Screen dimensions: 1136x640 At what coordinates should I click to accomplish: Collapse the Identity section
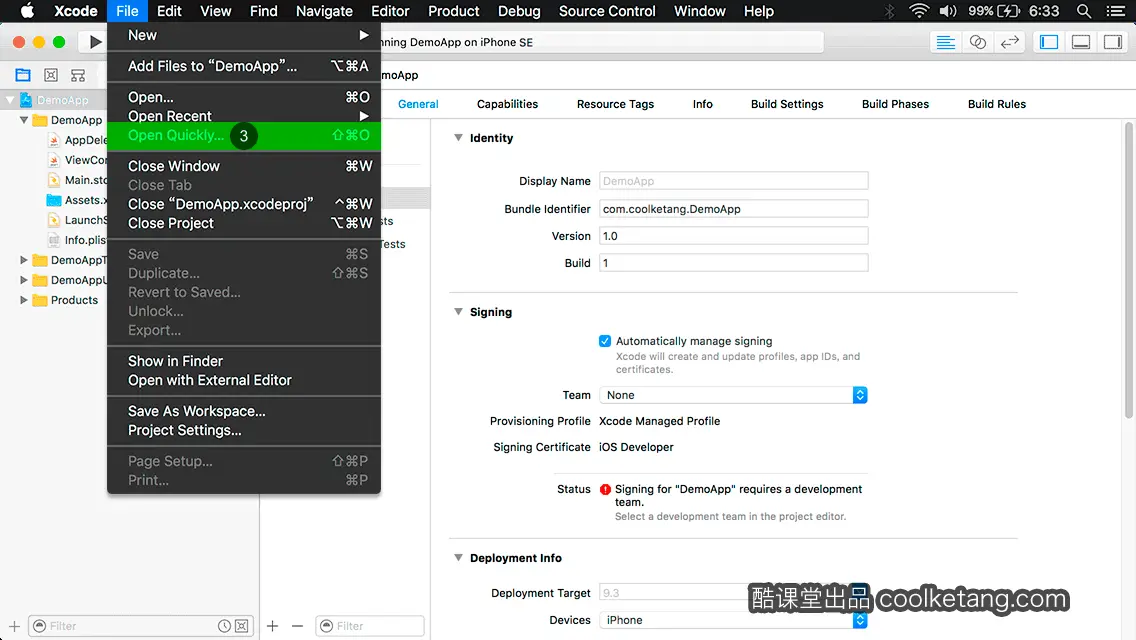coord(459,138)
